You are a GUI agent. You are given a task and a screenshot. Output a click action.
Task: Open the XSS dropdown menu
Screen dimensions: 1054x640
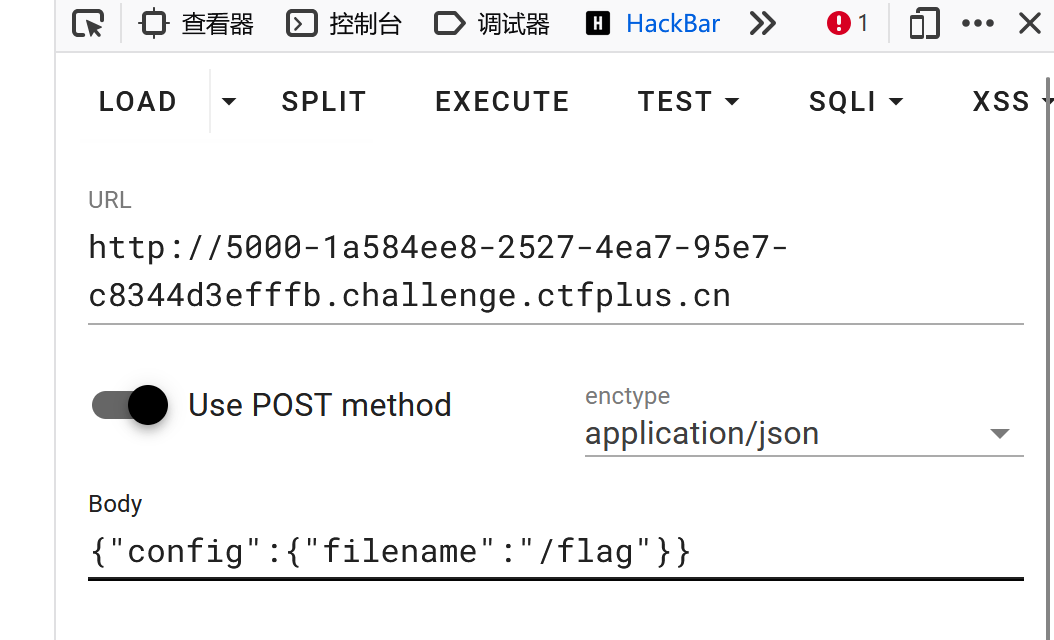[1010, 102]
